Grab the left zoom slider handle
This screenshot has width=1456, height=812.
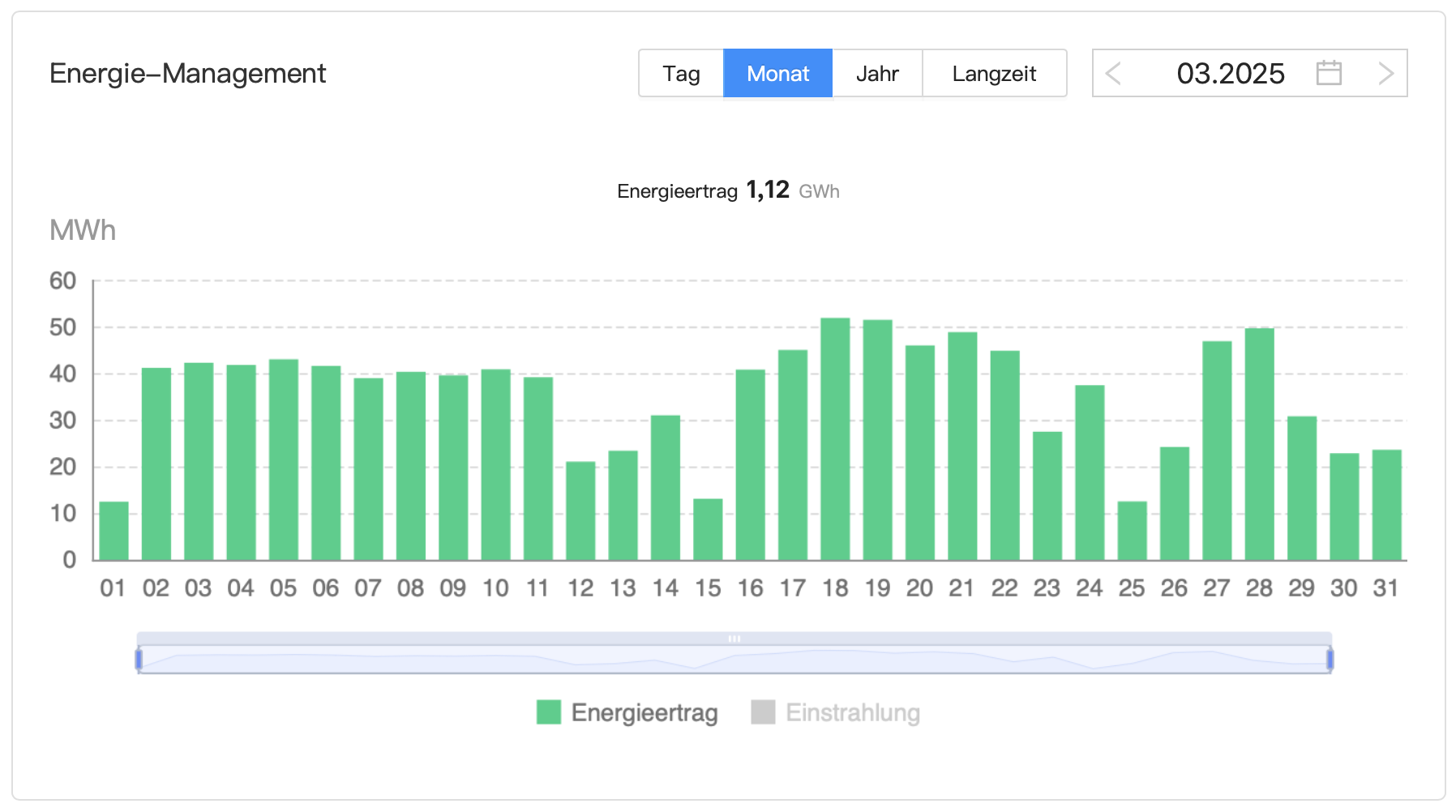pos(139,659)
